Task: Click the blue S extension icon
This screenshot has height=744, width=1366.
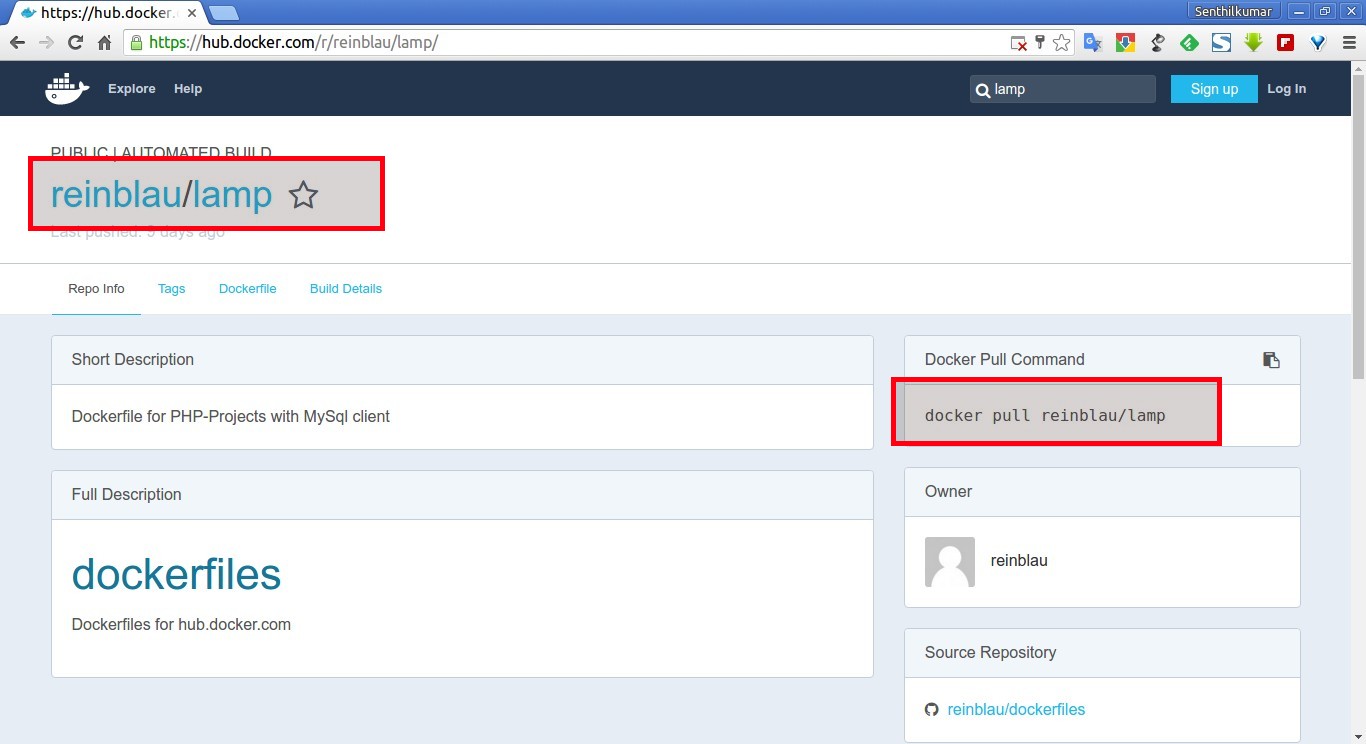Action: click(1221, 43)
